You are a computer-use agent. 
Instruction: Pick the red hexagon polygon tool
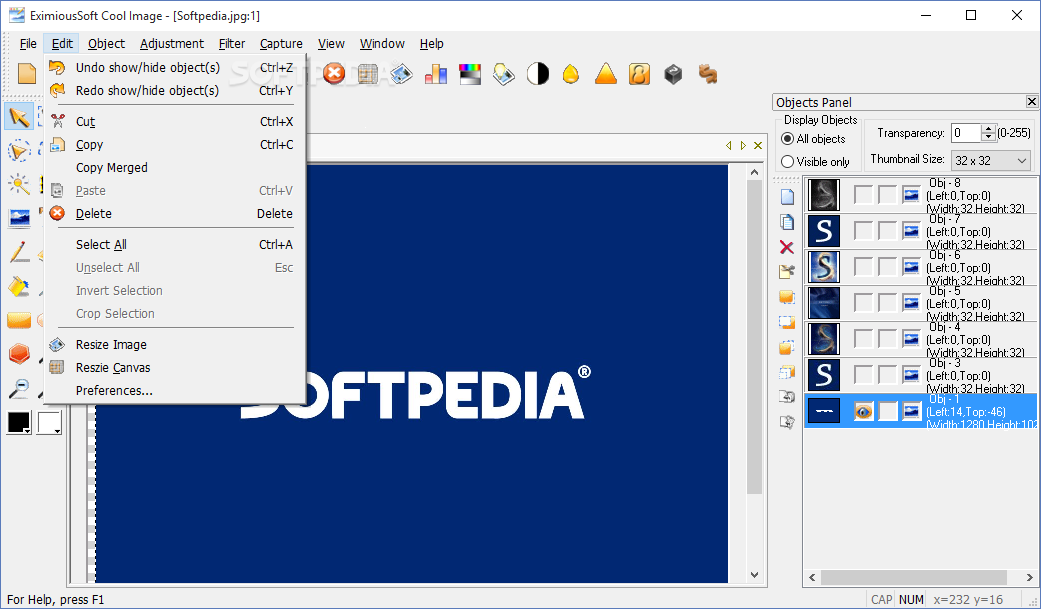point(19,354)
